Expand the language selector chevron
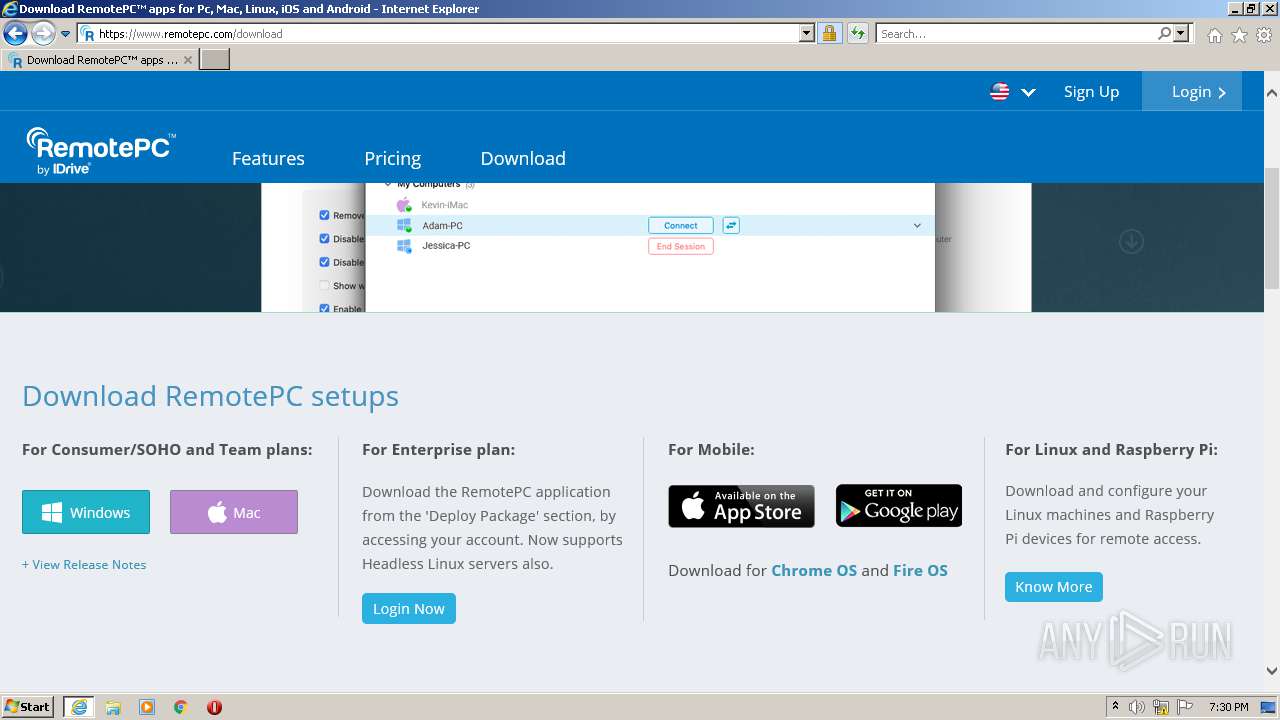The height and width of the screenshot is (720, 1280). 1028,92
